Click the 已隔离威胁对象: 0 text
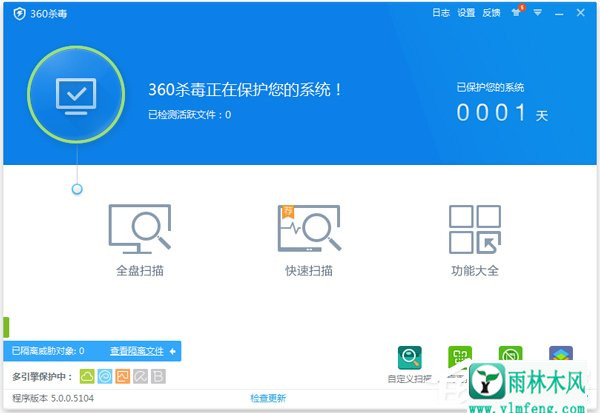600x413 pixels. pos(48,351)
